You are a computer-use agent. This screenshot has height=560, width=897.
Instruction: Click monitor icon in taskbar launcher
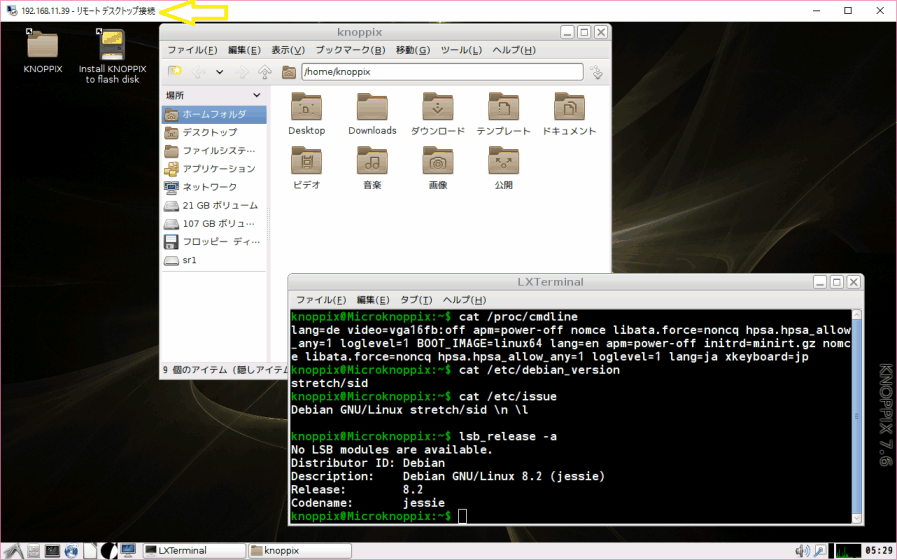(128, 550)
